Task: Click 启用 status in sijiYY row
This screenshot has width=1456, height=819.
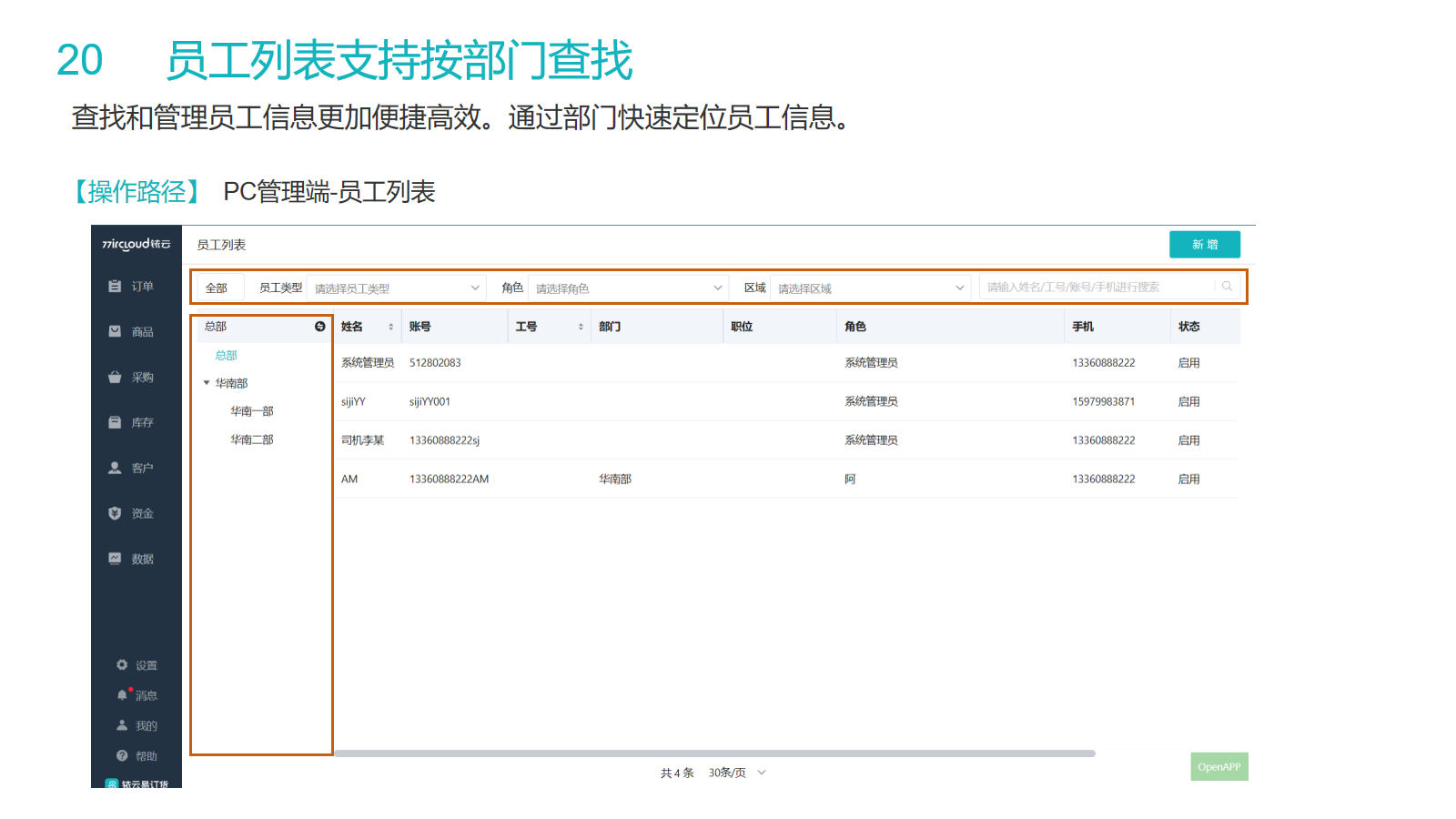Action: point(1189,401)
